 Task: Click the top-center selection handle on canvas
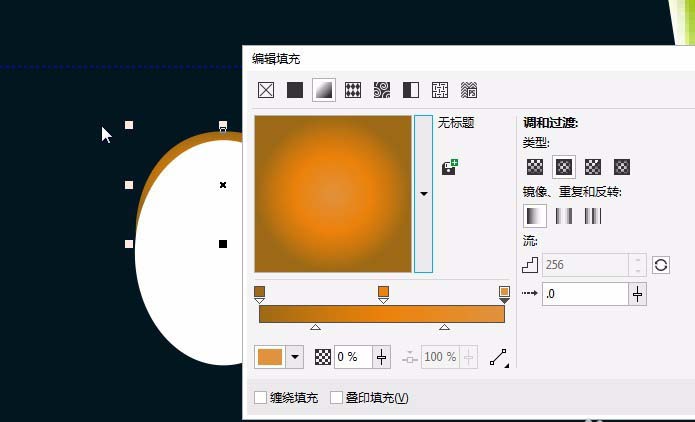click(223, 125)
